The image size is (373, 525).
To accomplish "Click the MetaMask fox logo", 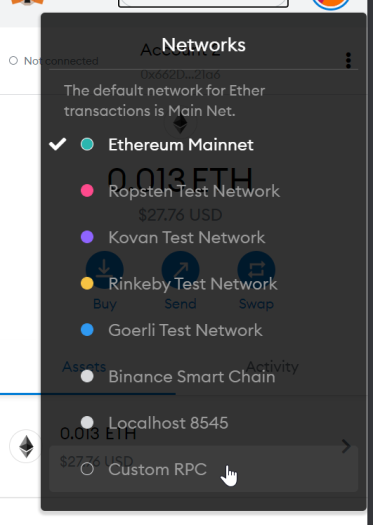I will click(27, 2).
